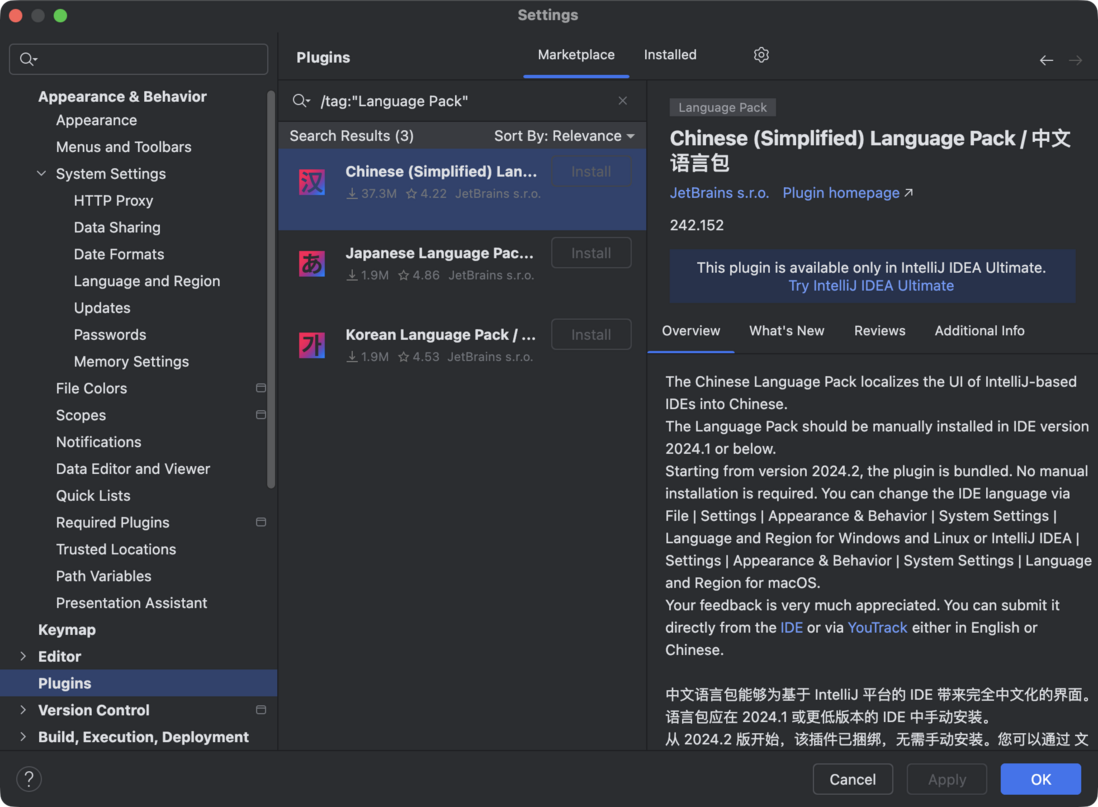Select the Chinese Language Pack plugin icon
Viewport: 1098px width, 807px height.
coord(312,182)
